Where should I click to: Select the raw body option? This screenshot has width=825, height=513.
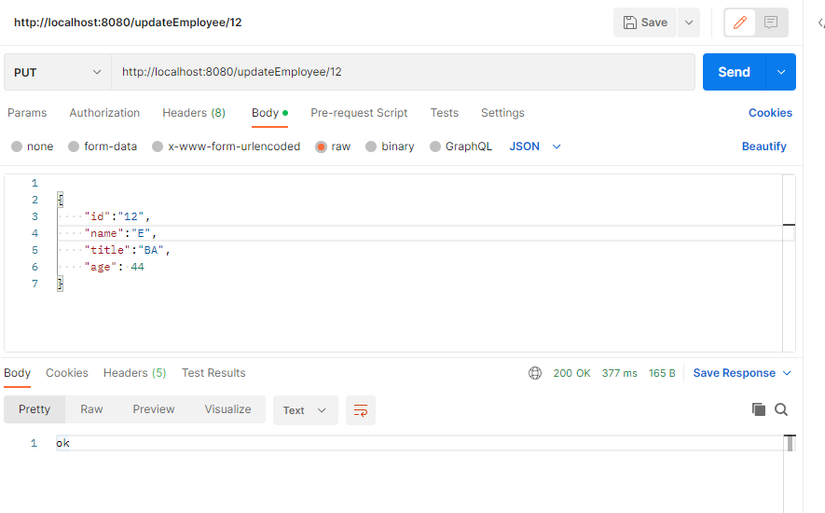click(333, 146)
